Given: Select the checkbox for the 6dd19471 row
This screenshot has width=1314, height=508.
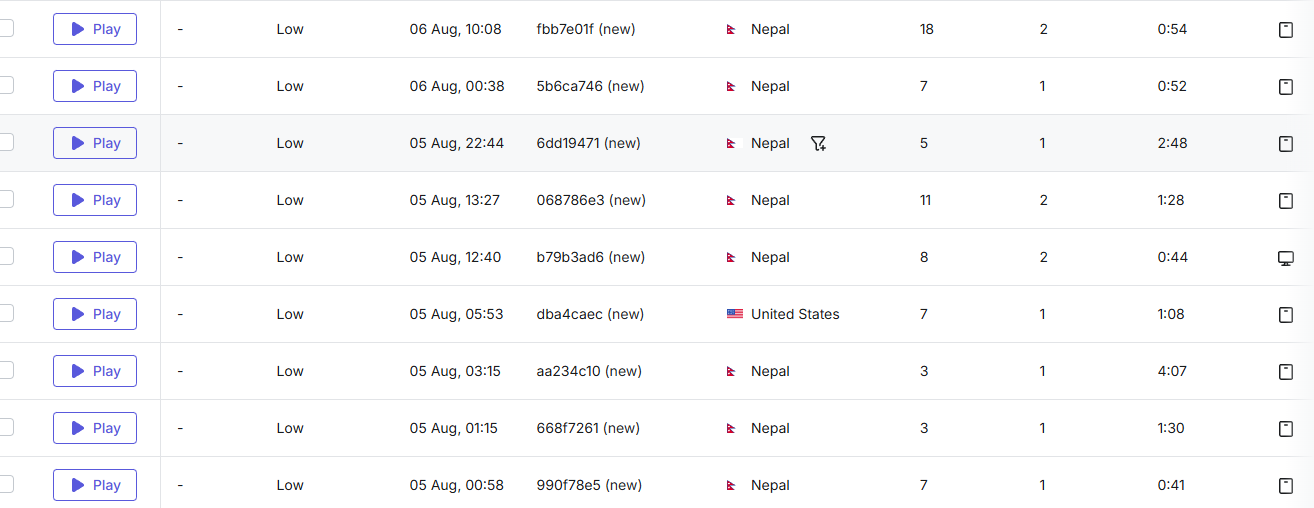Looking at the screenshot, I should 6,142.
